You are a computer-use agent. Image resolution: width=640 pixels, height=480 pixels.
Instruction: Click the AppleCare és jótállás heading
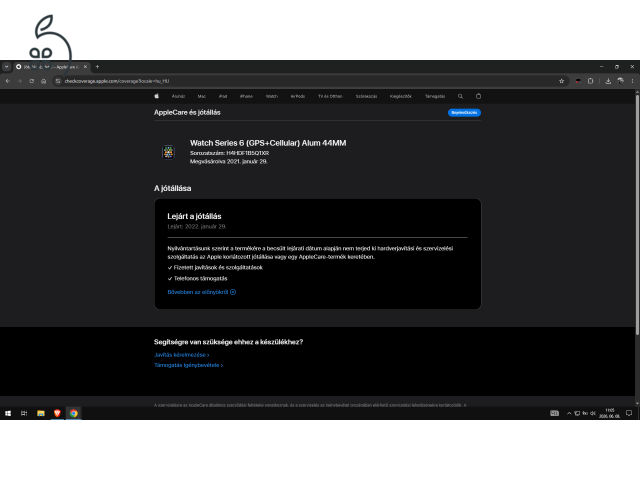coord(187,112)
